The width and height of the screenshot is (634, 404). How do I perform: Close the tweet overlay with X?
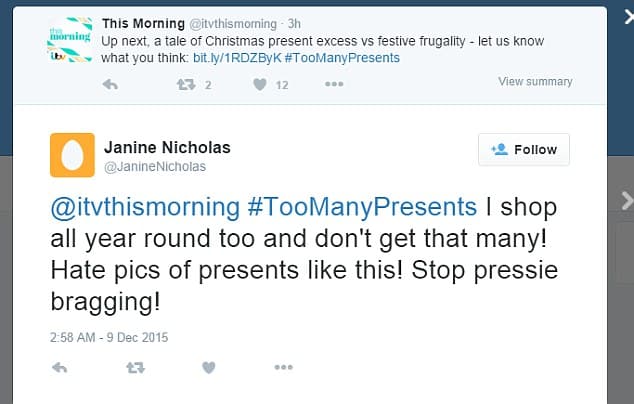coord(628,17)
